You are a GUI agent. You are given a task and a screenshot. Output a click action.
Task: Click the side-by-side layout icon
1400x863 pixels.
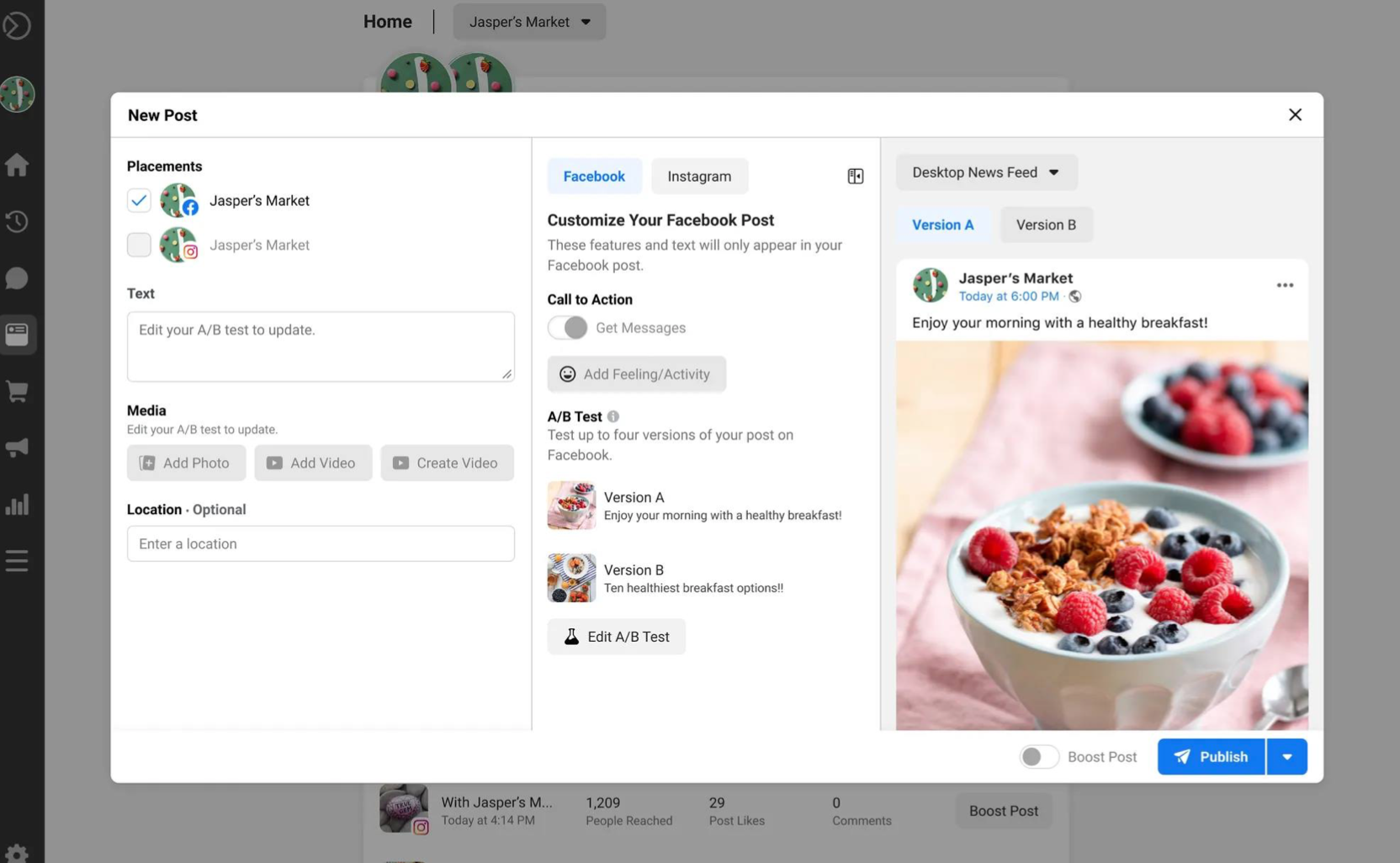coord(855,176)
